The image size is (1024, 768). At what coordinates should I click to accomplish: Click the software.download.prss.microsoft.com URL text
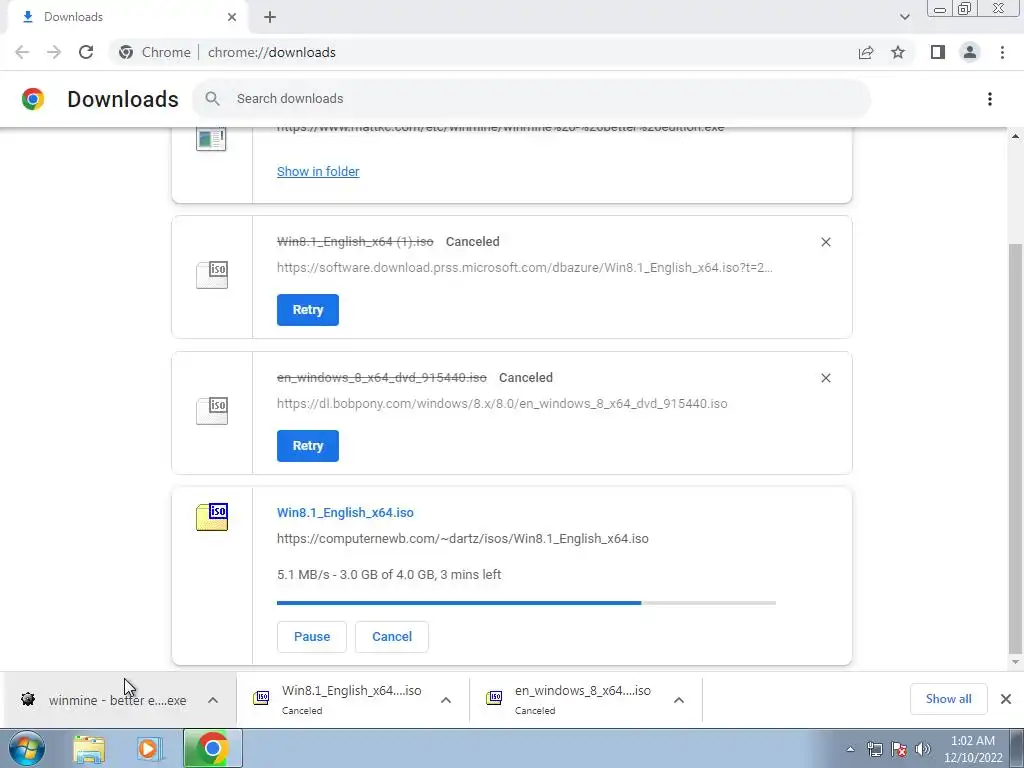coord(524,268)
